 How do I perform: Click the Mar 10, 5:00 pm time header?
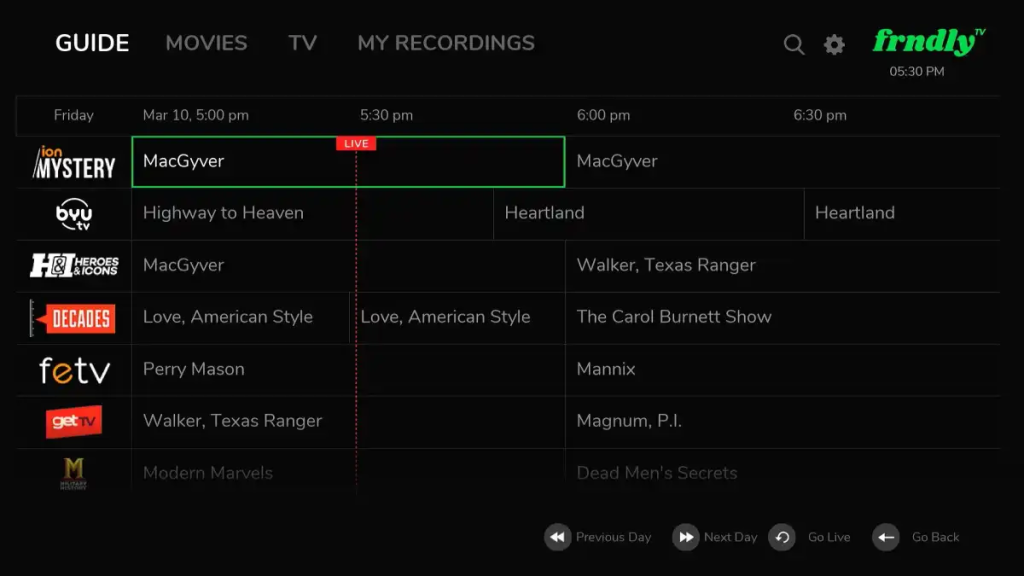click(x=196, y=116)
